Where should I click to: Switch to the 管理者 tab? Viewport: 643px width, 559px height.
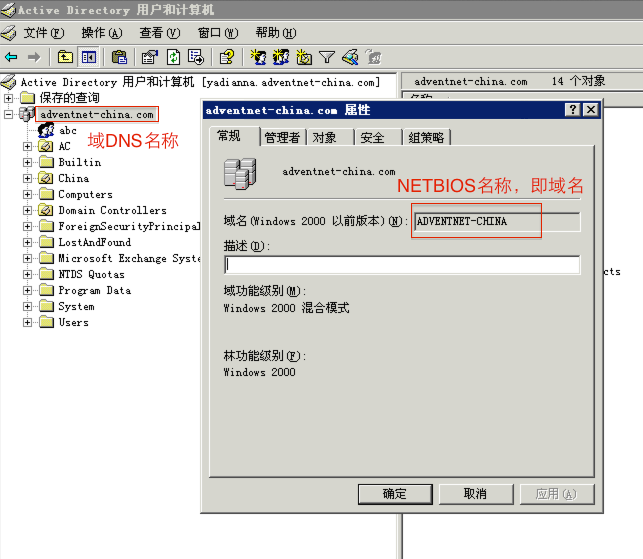(x=283, y=137)
